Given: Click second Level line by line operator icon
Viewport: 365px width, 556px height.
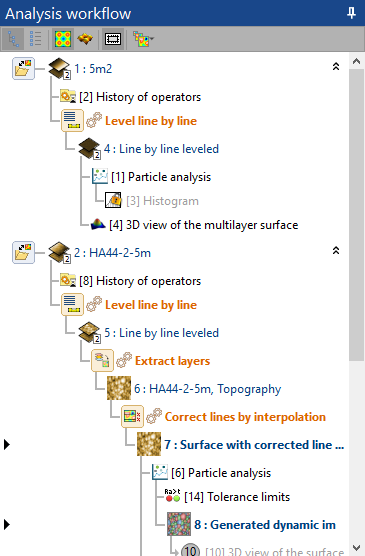Looking at the screenshot, I should click(72, 305).
